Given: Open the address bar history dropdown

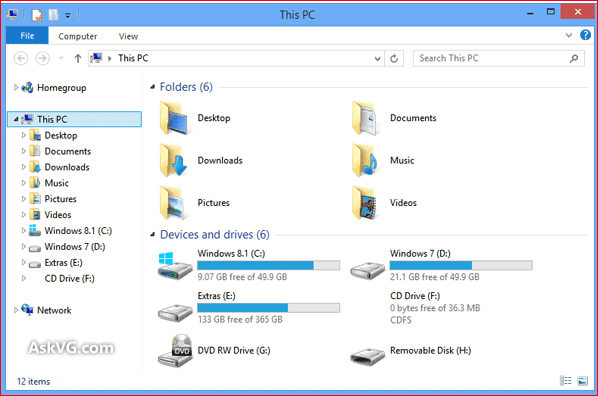Looking at the screenshot, I should click(377, 59).
